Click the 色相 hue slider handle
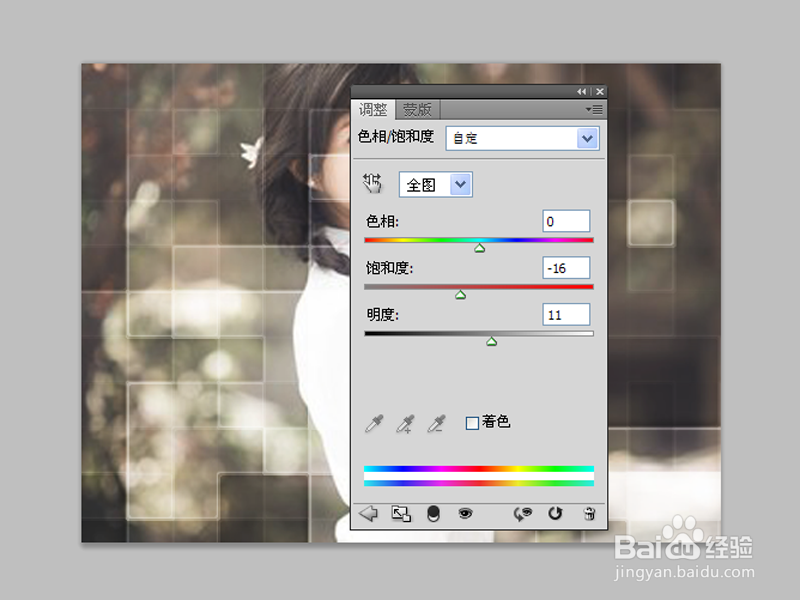800x600 pixels. (x=480, y=248)
